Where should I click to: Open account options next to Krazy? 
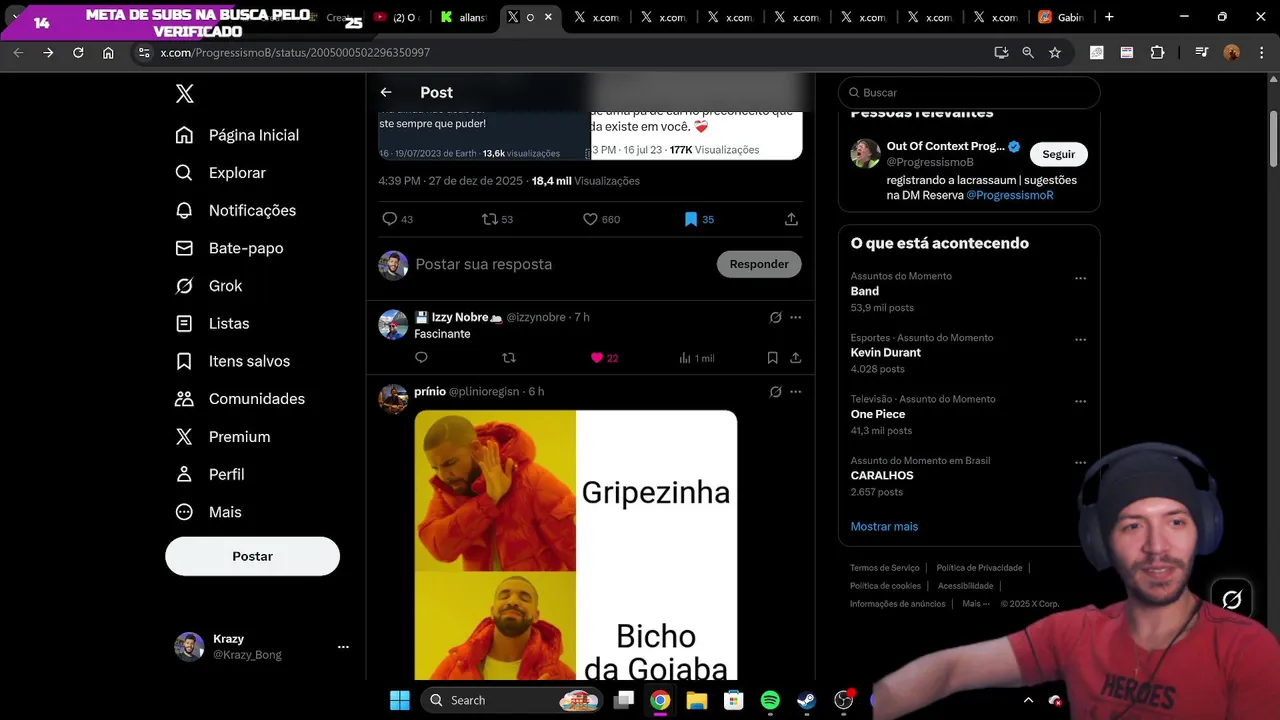click(x=343, y=647)
